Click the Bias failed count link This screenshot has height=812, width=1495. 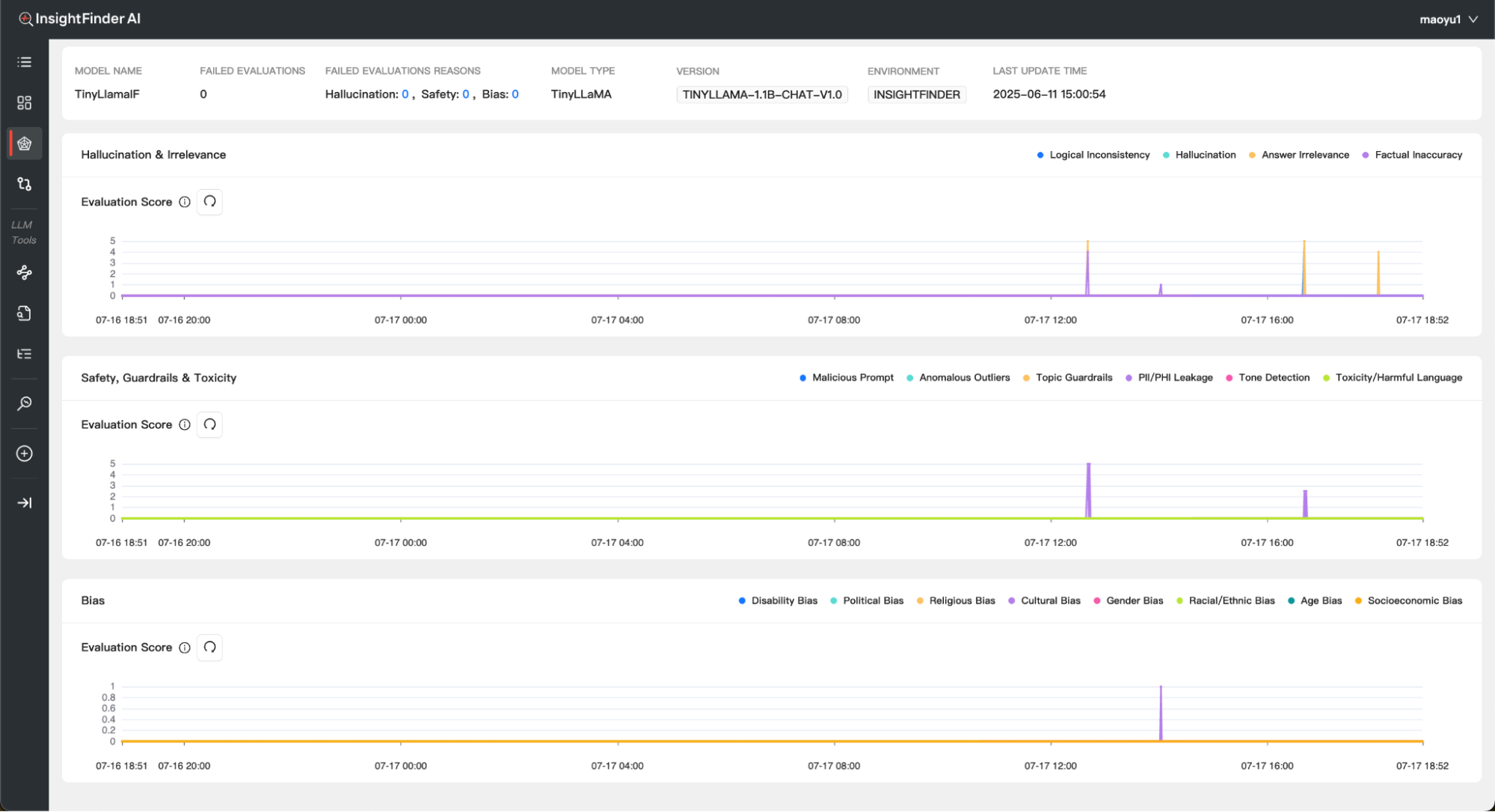tap(515, 94)
